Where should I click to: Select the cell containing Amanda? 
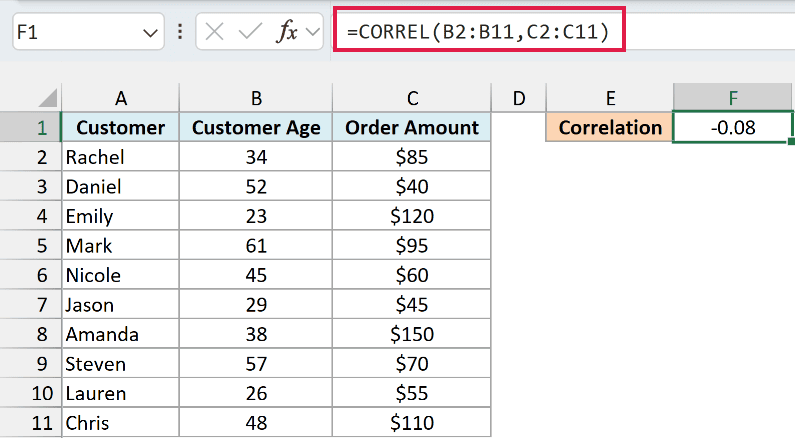tap(121, 334)
